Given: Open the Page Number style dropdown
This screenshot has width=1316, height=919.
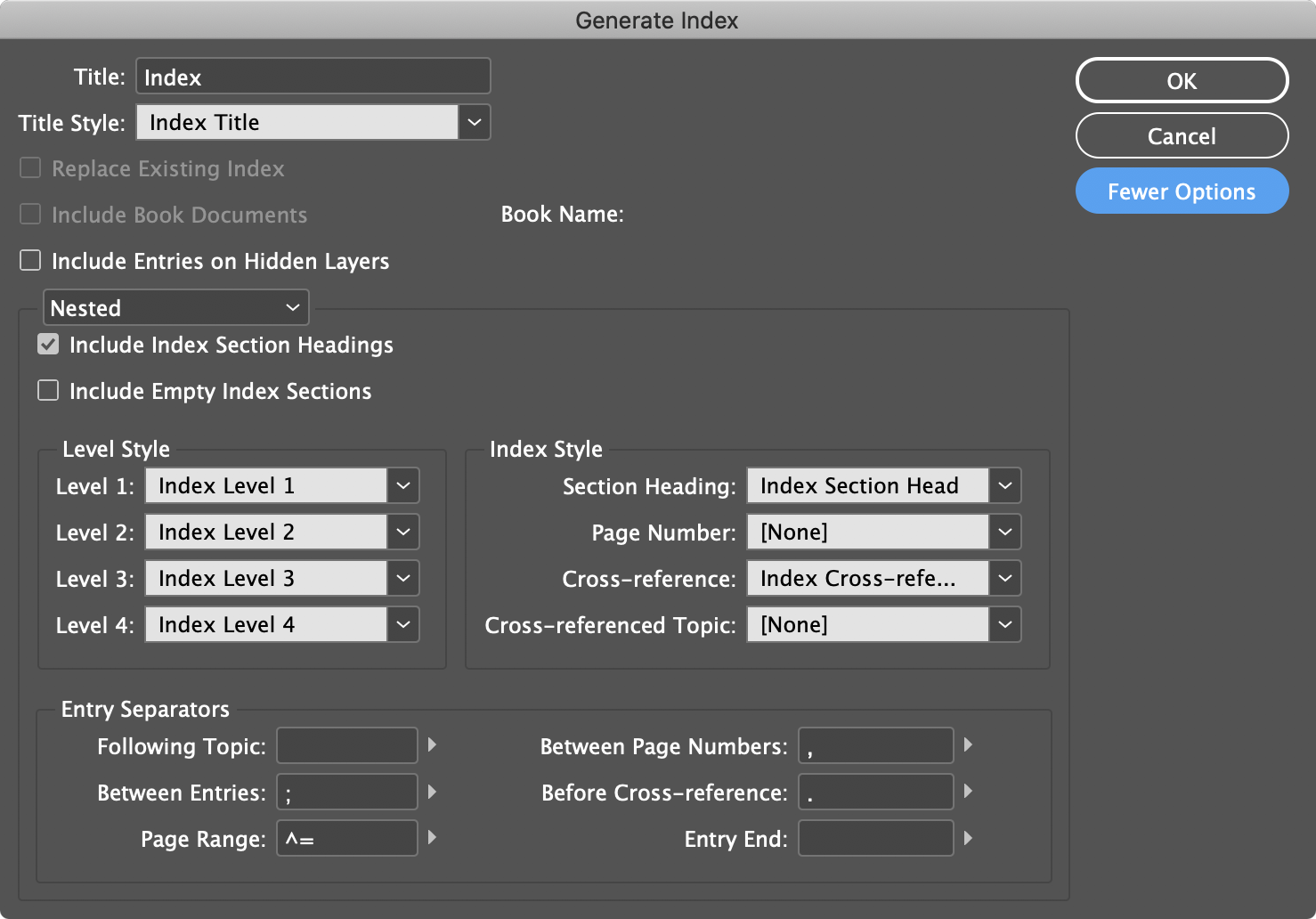Looking at the screenshot, I should pos(1004,532).
